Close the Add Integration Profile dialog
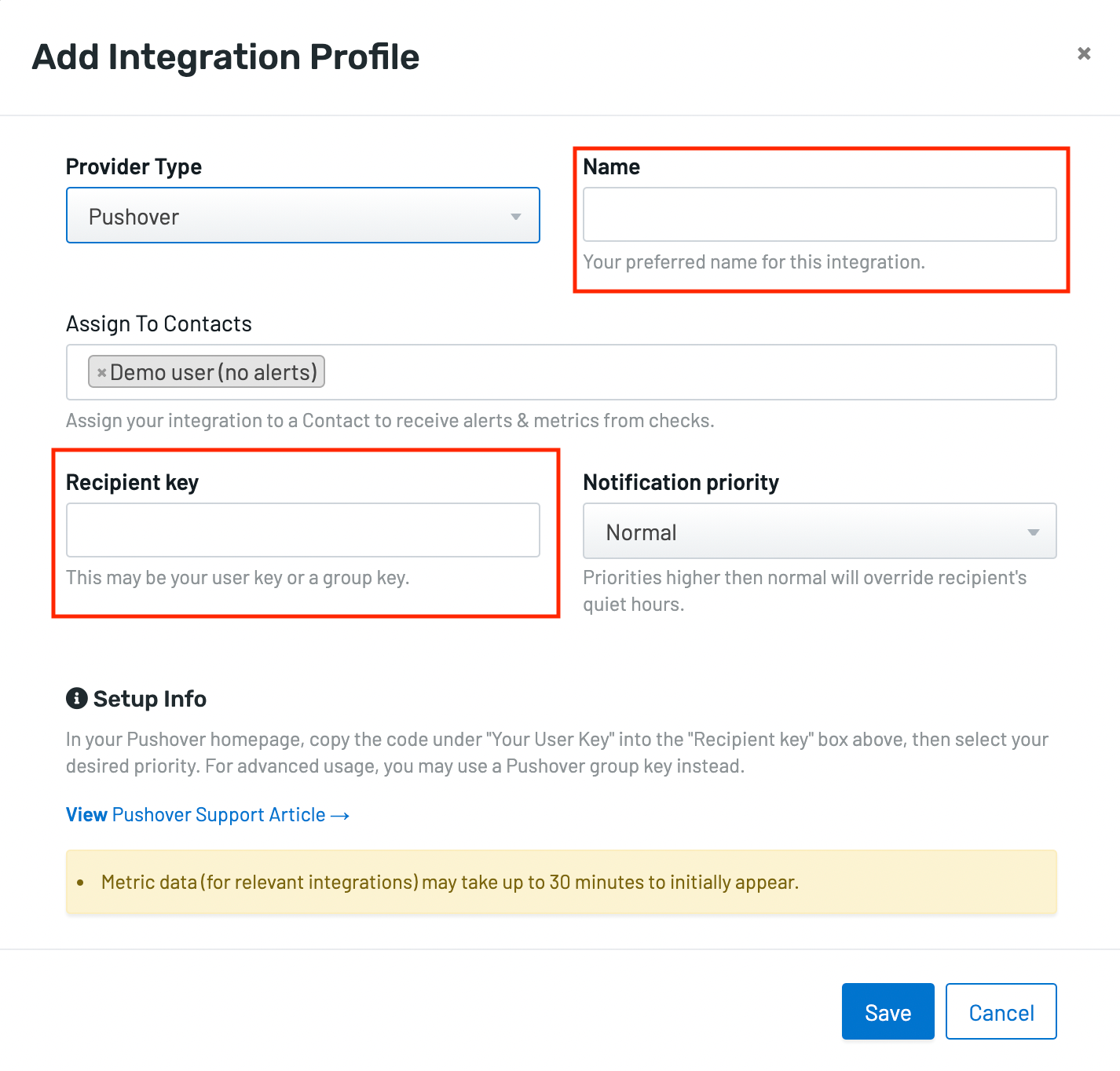The width and height of the screenshot is (1120, 1071). [x=1084, y=53]
